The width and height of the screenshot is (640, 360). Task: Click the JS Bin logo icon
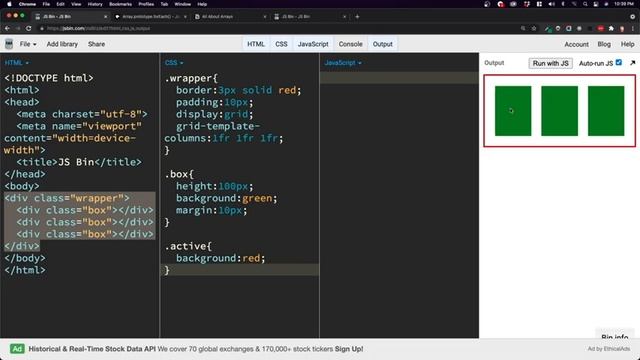pyautogui.click(x=9, y=44)
